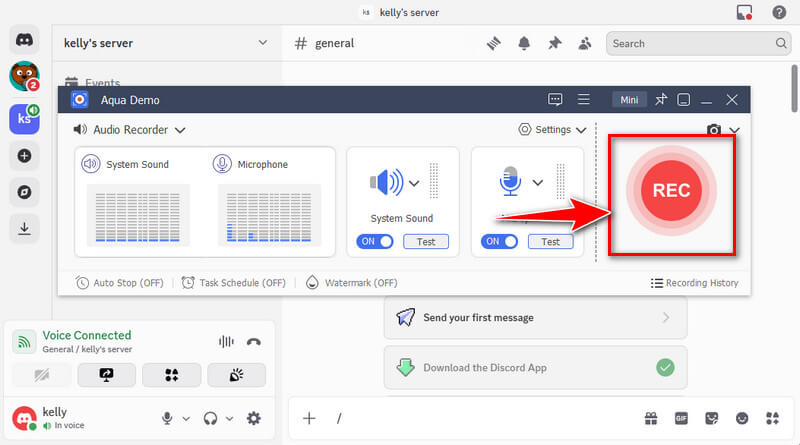Viewport: 800px width, 445px height.
Task: Open Discord inbox icon at top right
Action: point(744,12)
